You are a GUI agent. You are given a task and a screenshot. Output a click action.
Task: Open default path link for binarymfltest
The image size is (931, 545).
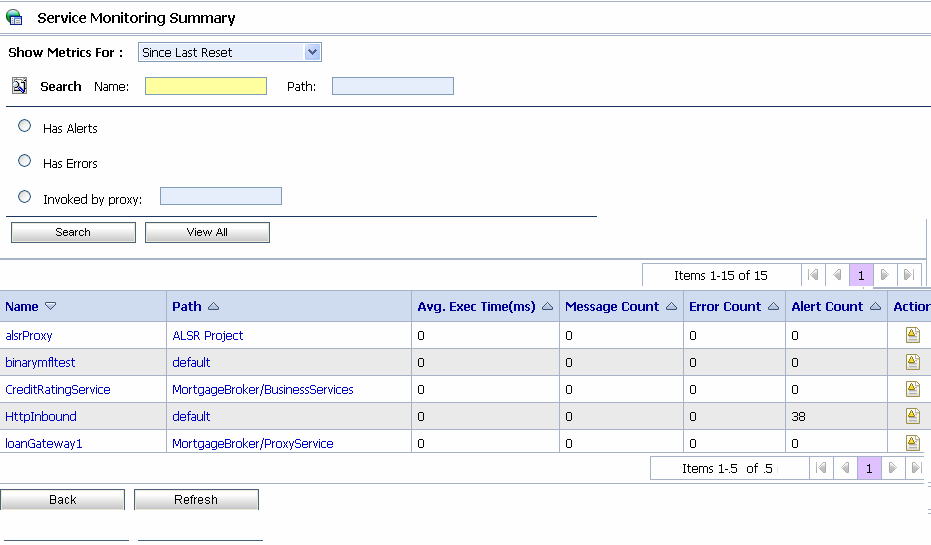(191, 362)
